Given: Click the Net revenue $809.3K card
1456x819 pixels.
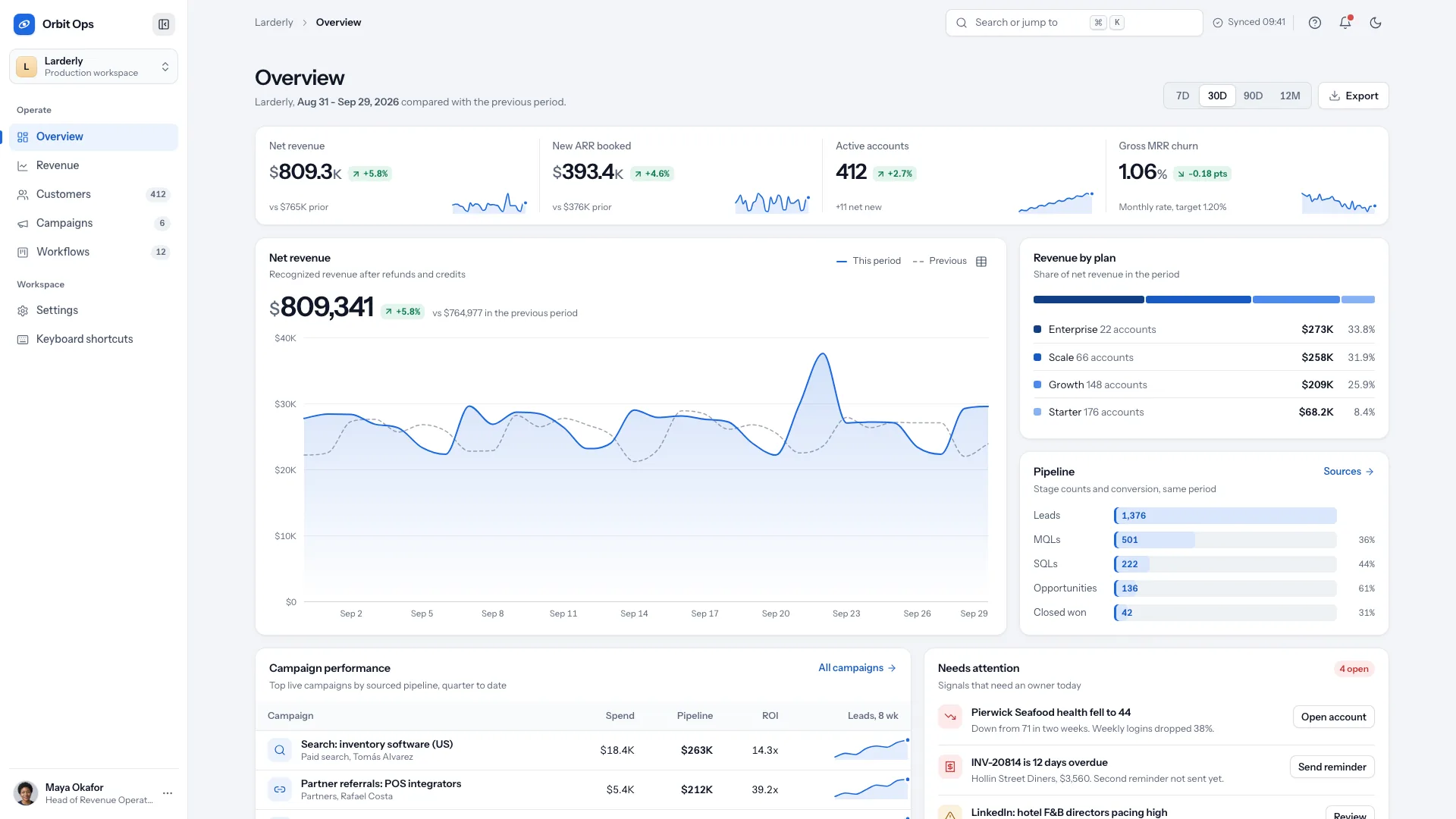Looking at the screenshot, I should [397, 176].
